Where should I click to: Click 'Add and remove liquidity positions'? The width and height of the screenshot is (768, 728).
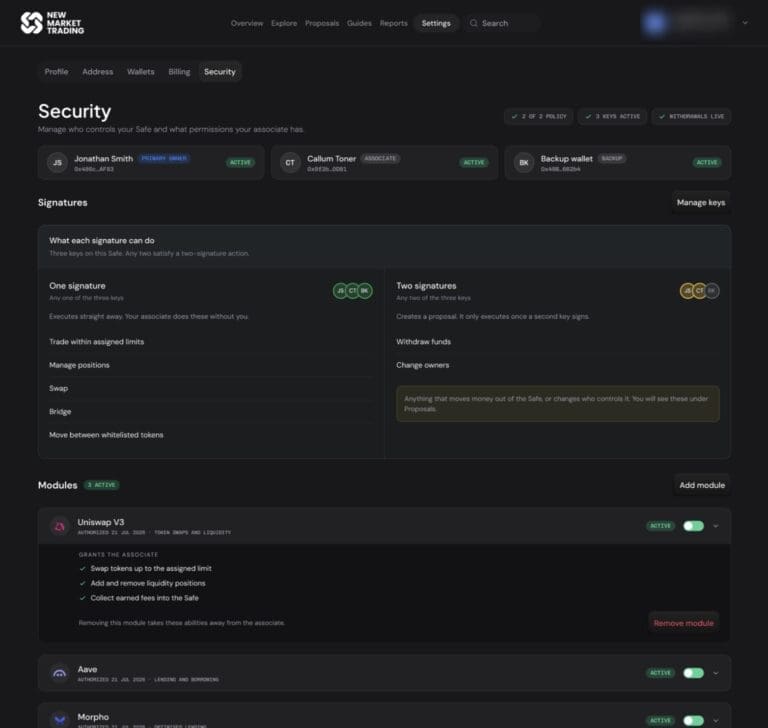148,583
